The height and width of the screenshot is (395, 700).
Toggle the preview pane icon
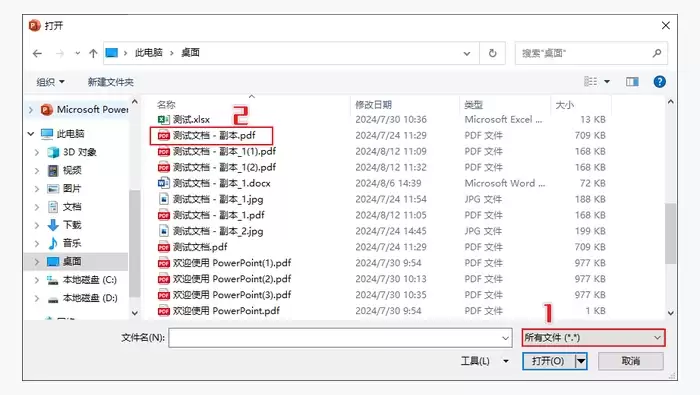point(632,82)
